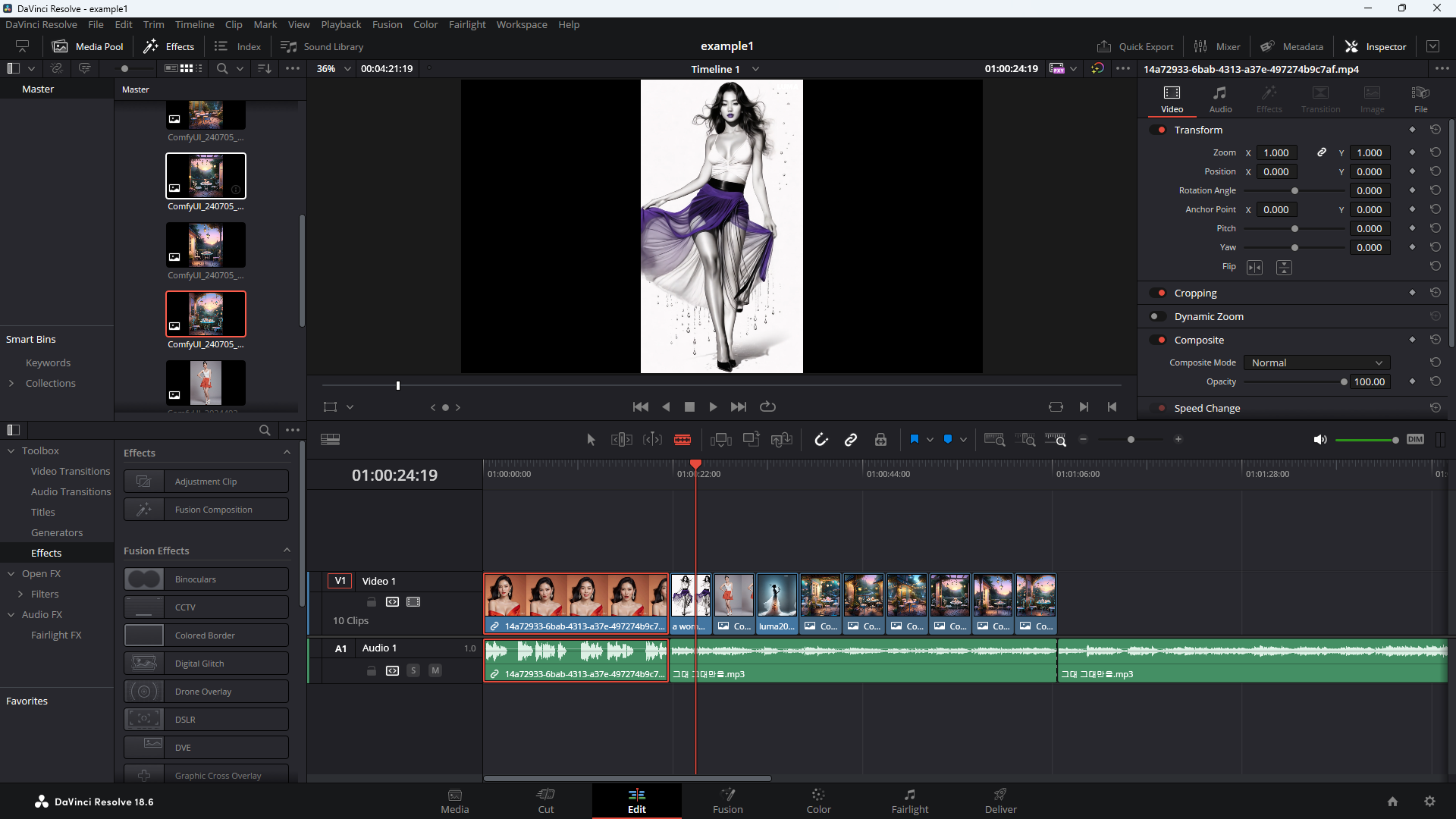The width and height of the screenshot is (1456, 819).
Task: Click Quick Export button
Action: click(1134, 46)
